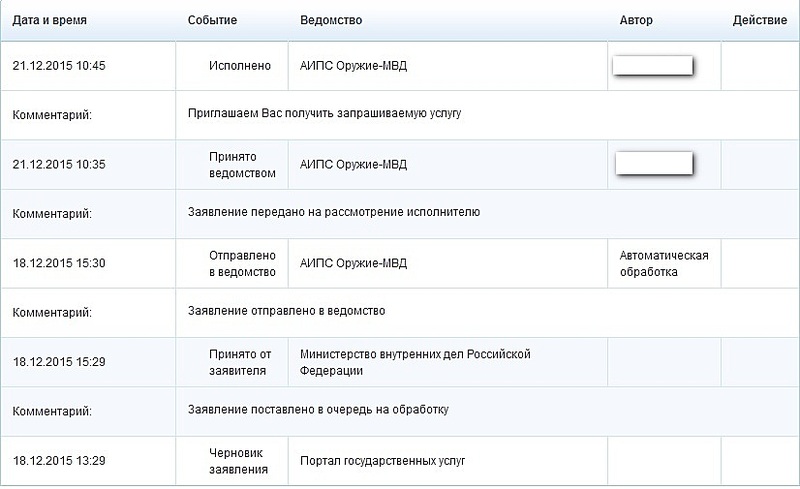Click comment "Заявление поставлено в очередь на обработку"
Viewport: 800px width, 489px height.
tap(318, 409)
